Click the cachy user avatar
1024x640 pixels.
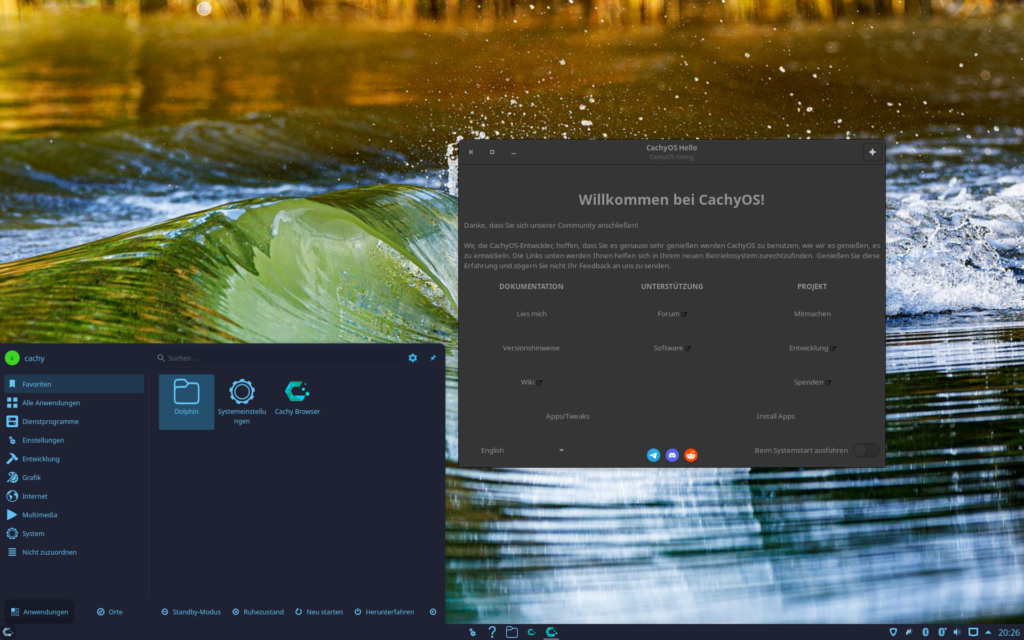tap(12, 358)
